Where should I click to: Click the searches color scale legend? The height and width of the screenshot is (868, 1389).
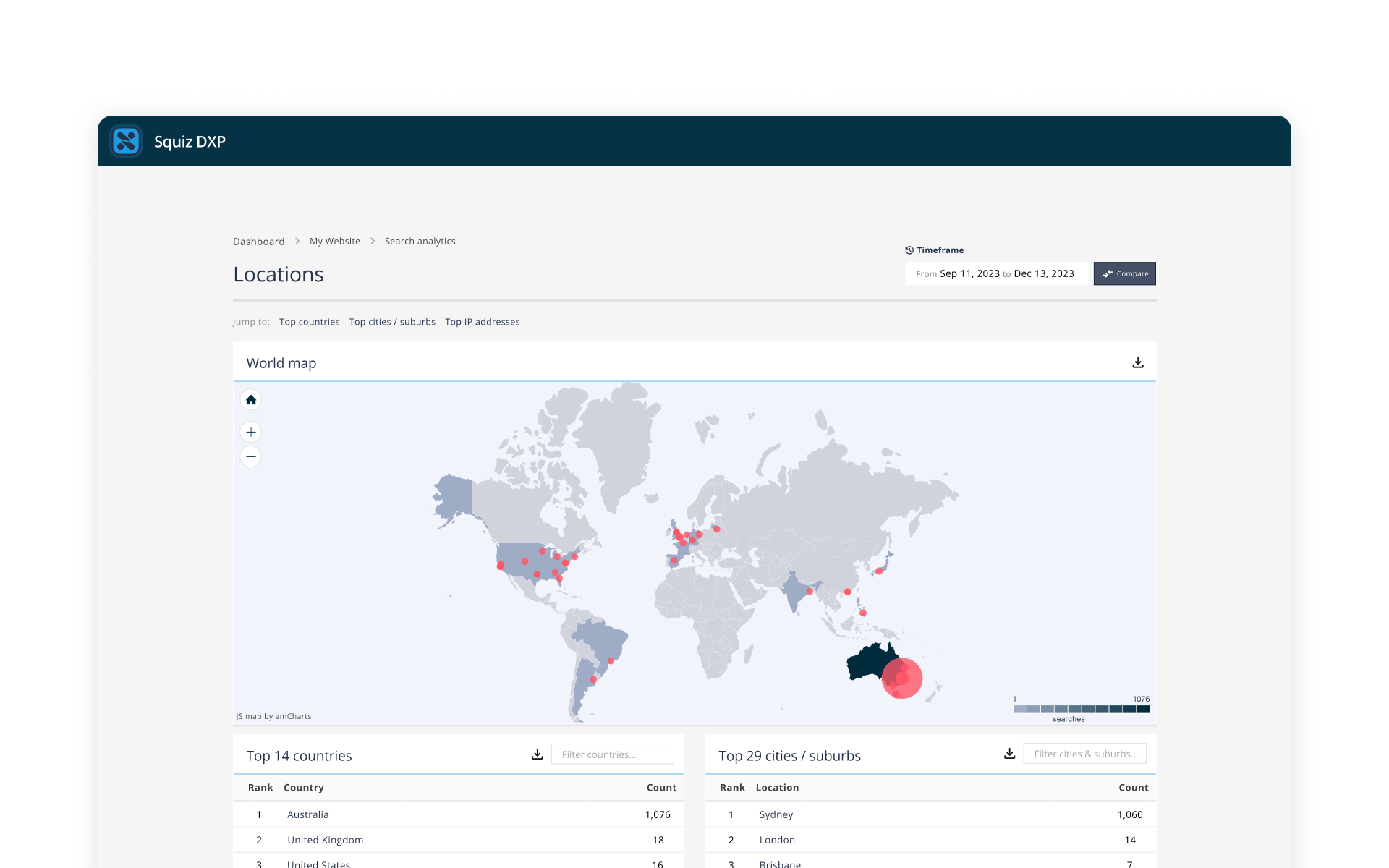pyautogui.click(x=1082, y=709)
